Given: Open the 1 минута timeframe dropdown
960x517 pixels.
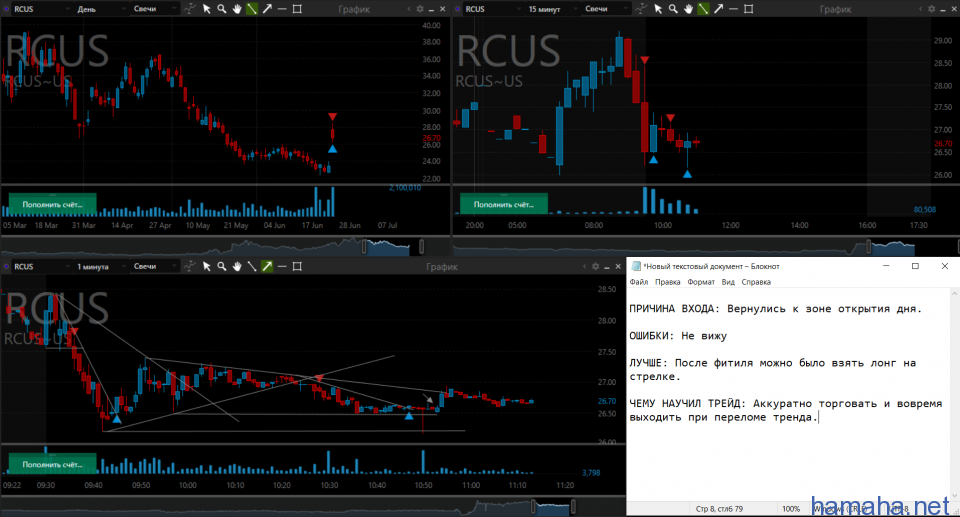Looking at the screenshot, I should [99, 266].
